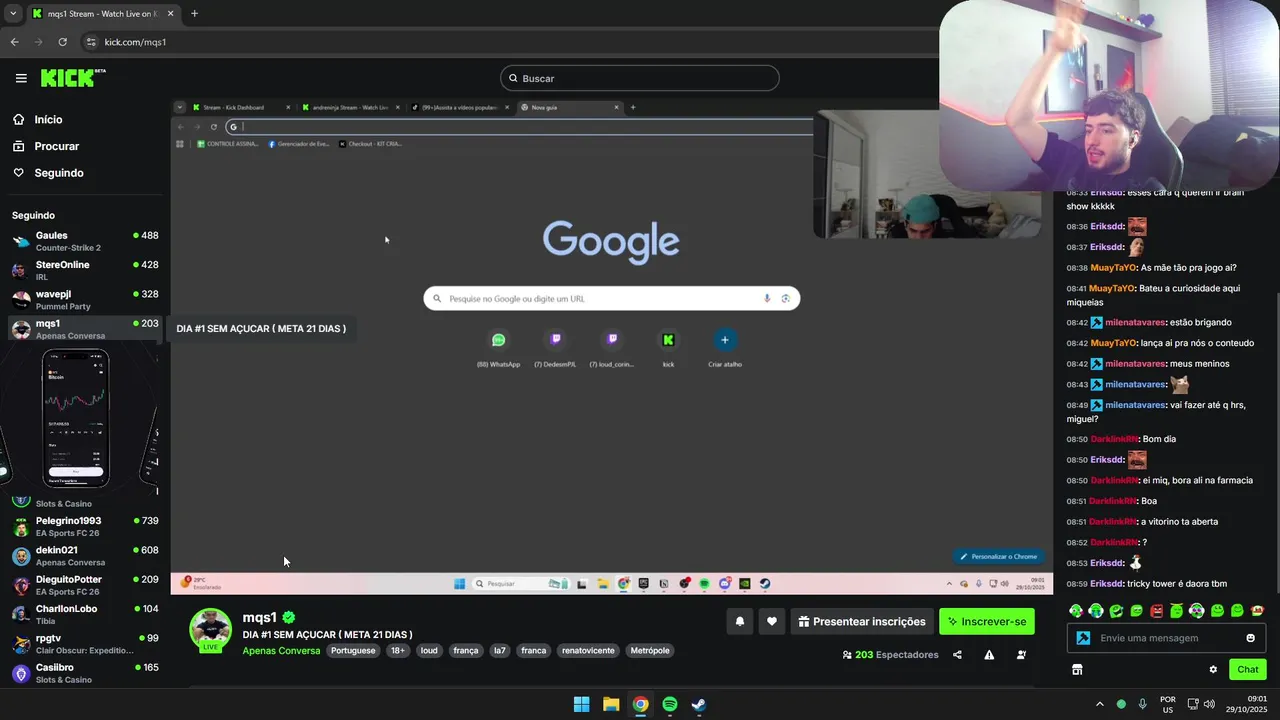1280x720 pixels.
Task: Open Apenas Conversa category link
Action: [281, 651]
